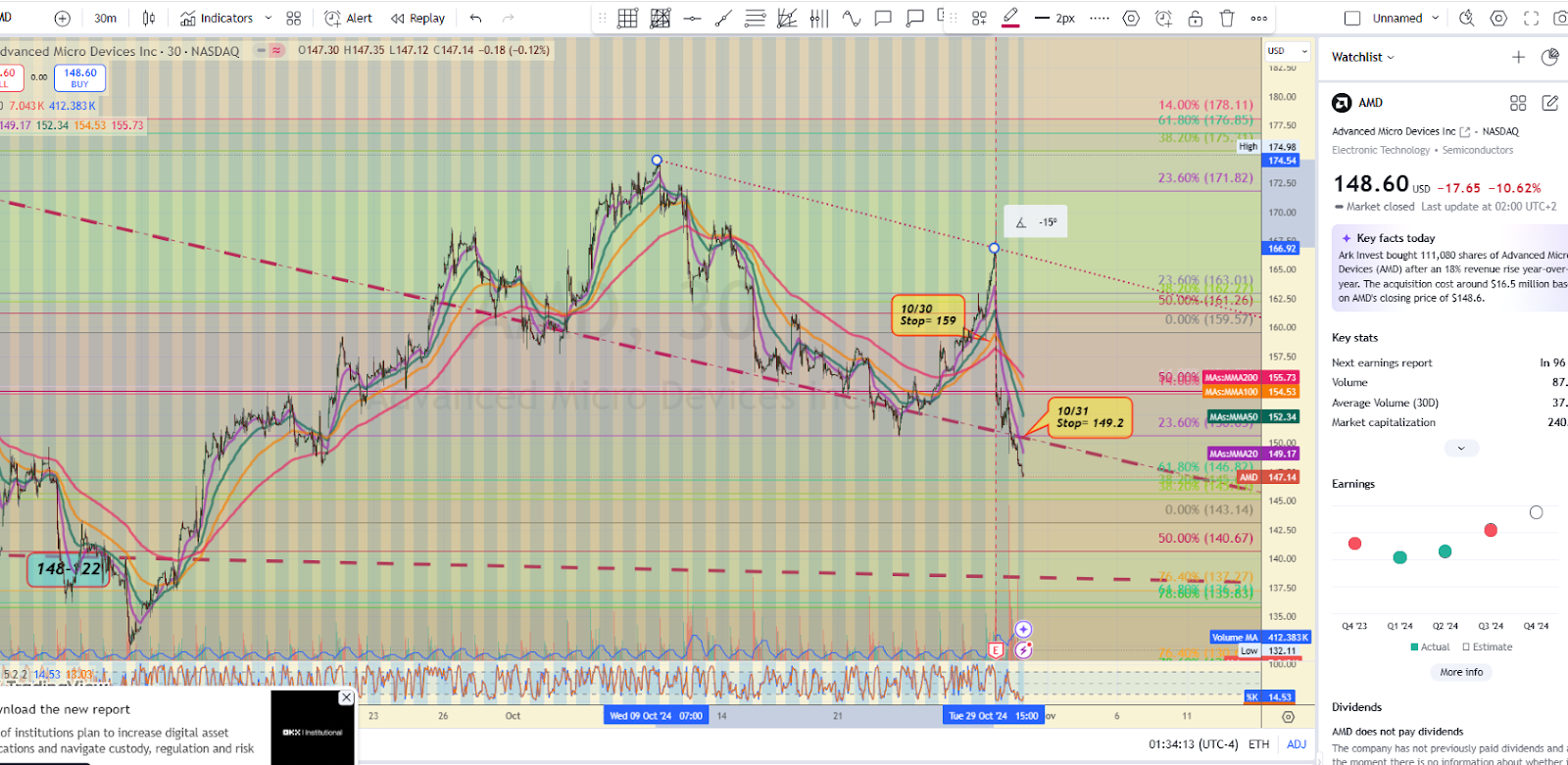The width and height of the screenshot is (1568, 765).
Task: Add a symbol to the watchlist
Action: (1518, 57)
